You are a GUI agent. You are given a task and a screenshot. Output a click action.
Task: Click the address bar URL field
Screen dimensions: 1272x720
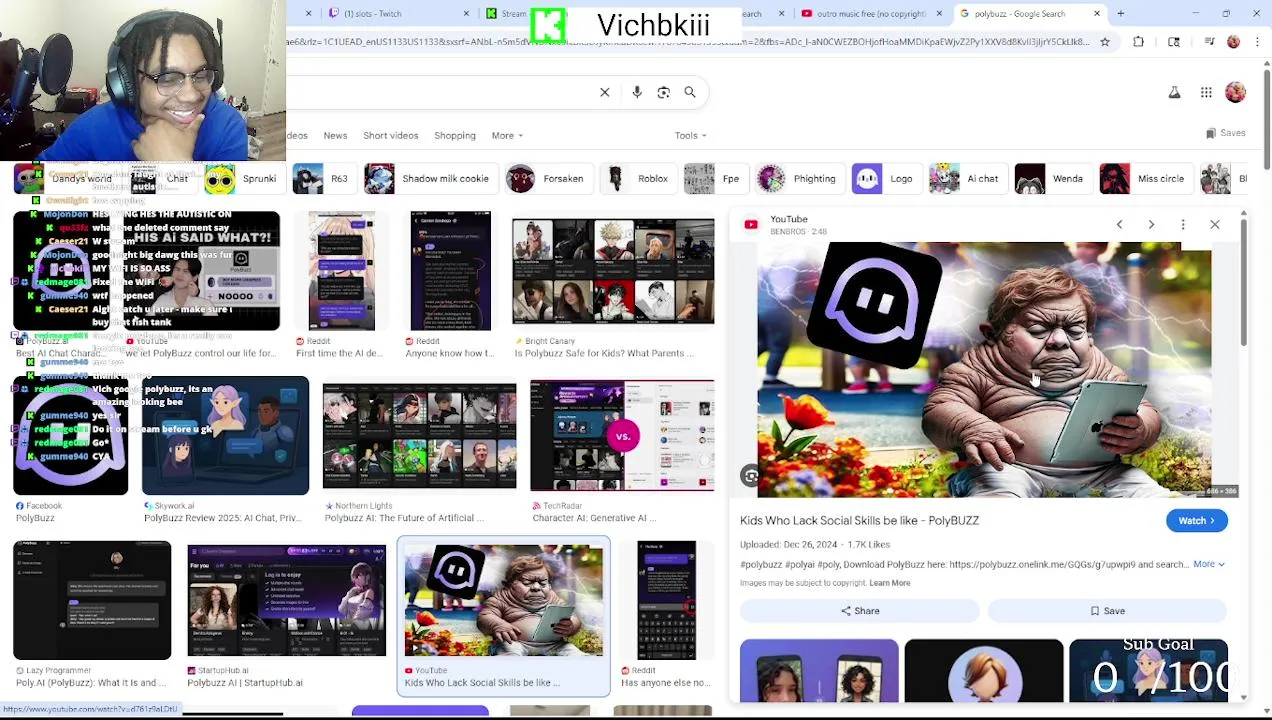coord(688,42)
